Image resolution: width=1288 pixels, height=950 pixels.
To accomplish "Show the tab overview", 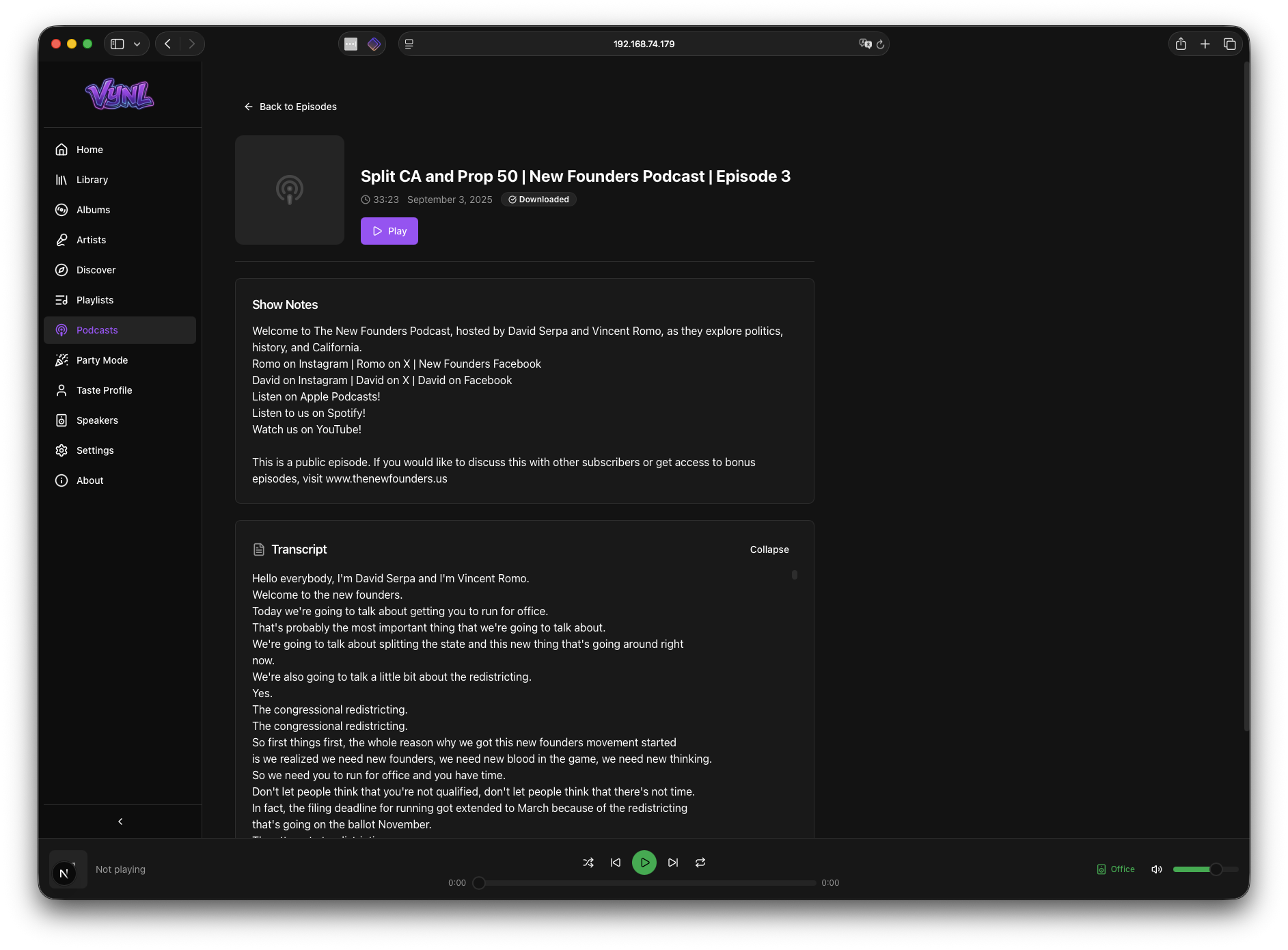I will (1230, 44).
